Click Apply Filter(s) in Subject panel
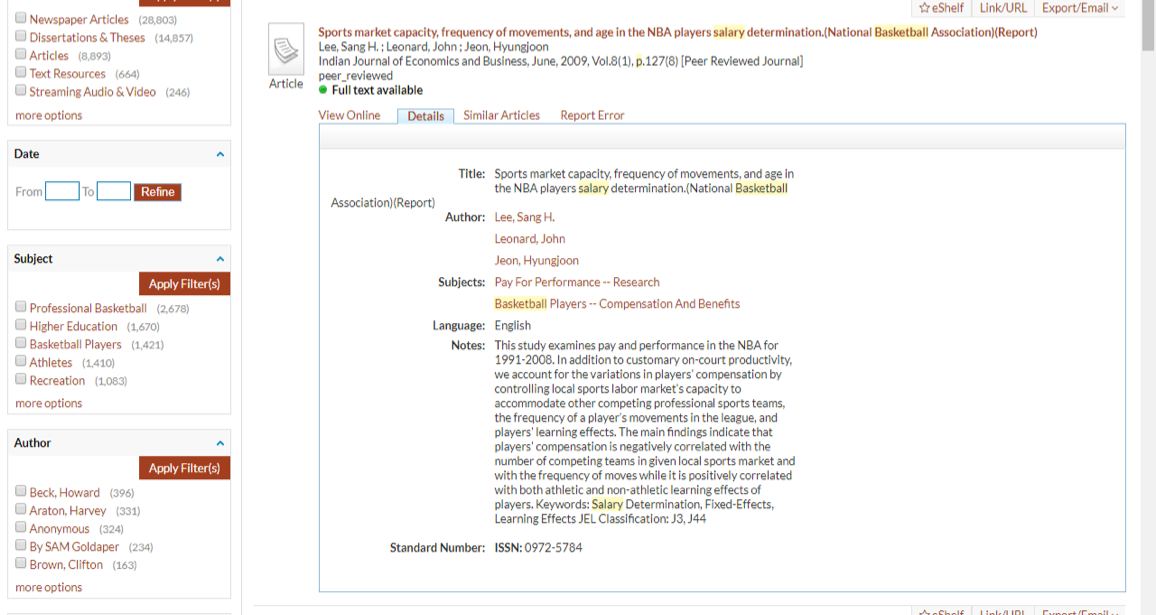This screenshot has width=1156, height=615. (x=184, y=284)
